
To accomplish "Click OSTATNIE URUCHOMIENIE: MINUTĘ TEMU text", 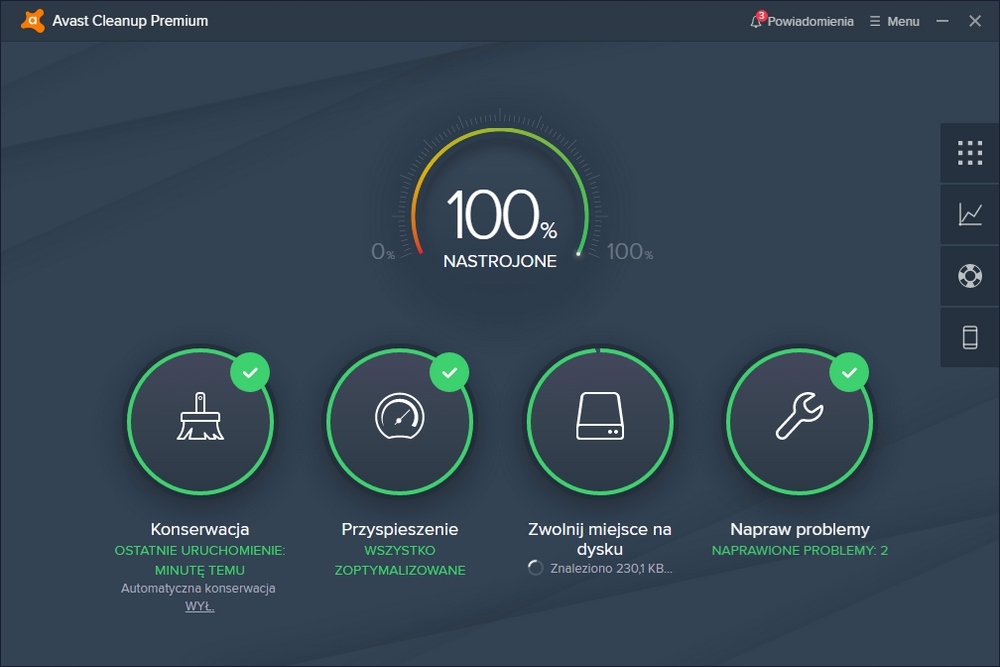I will (x=200, y=560).
